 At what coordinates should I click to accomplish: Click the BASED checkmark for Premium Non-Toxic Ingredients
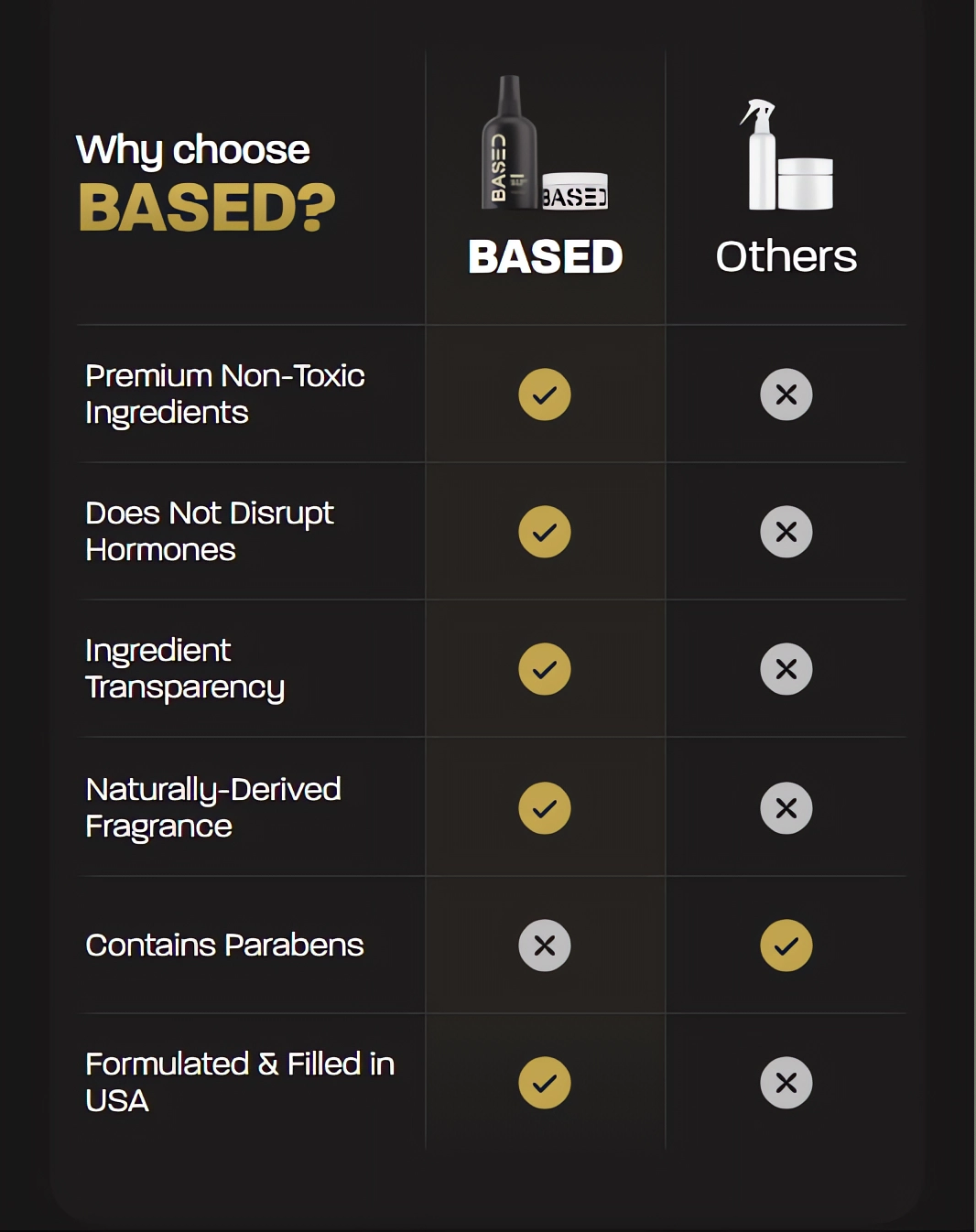point(545,394)
